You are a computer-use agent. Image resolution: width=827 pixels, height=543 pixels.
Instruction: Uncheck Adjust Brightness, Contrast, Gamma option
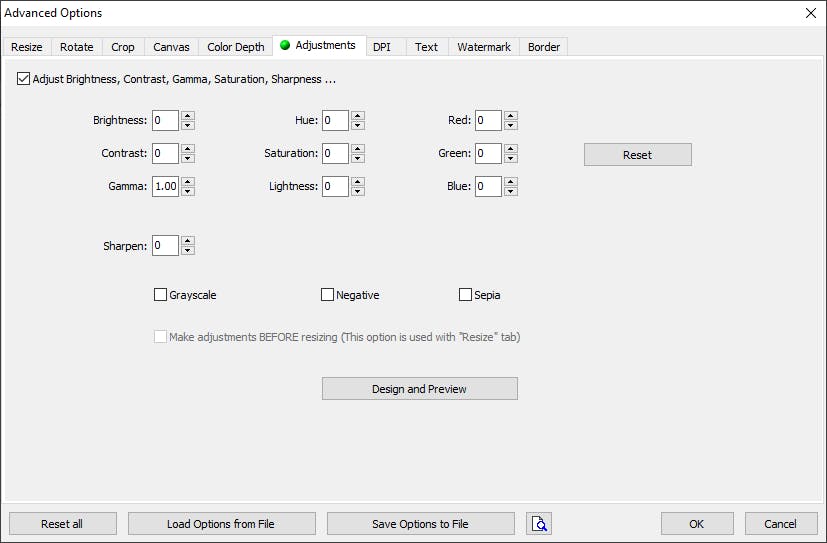pos(24,78)
